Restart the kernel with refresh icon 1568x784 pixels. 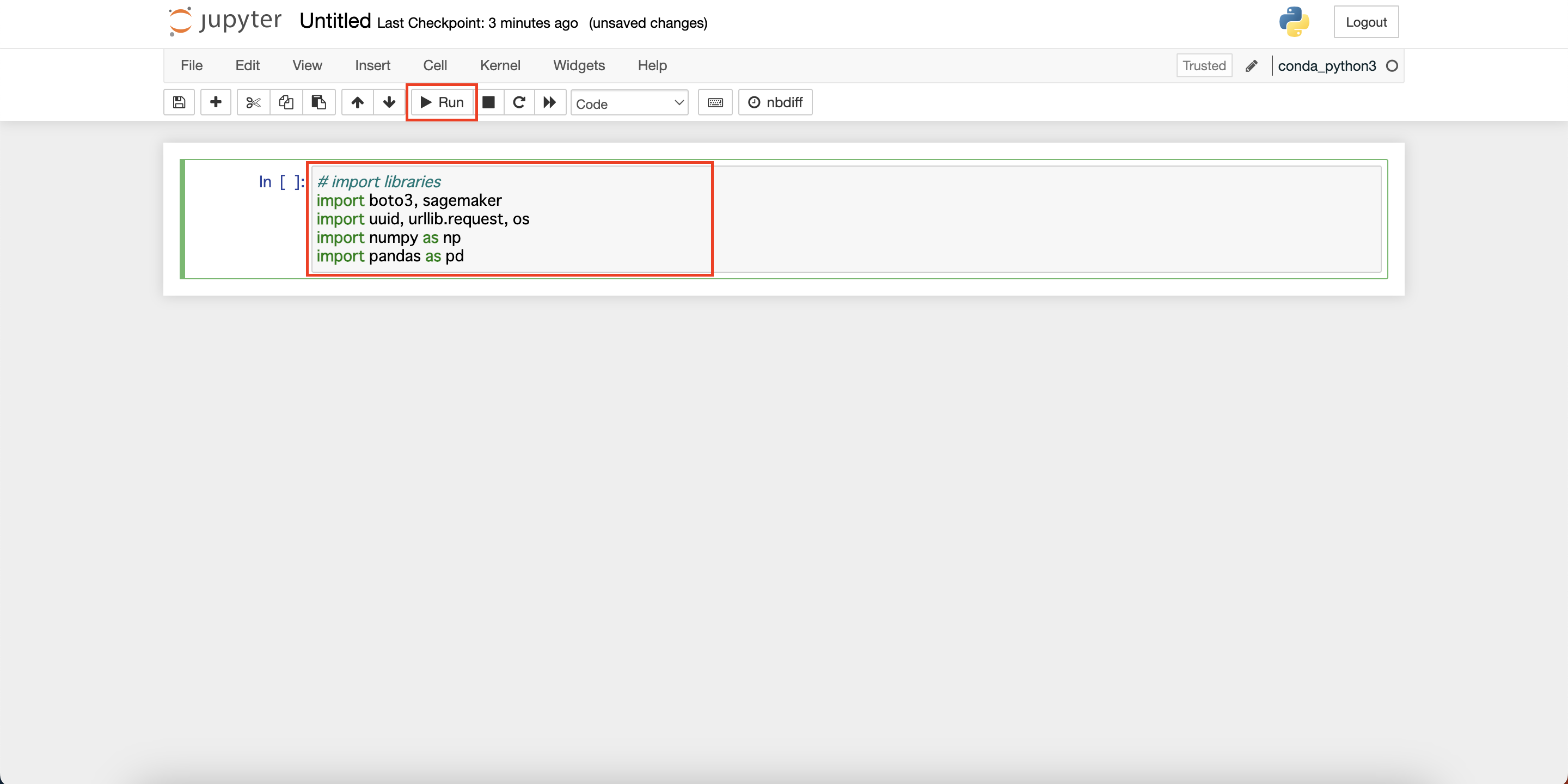519,102
